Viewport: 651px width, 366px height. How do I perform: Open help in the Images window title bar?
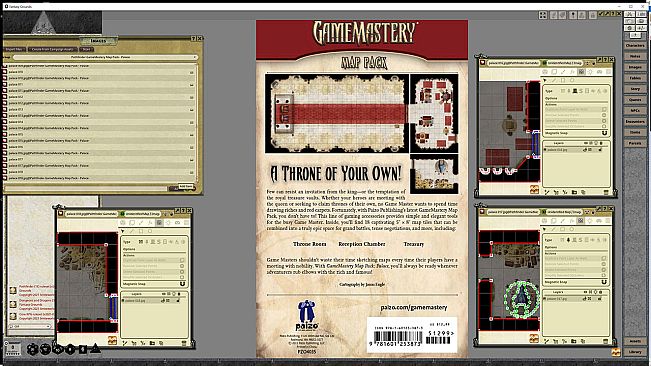point(193,38)
